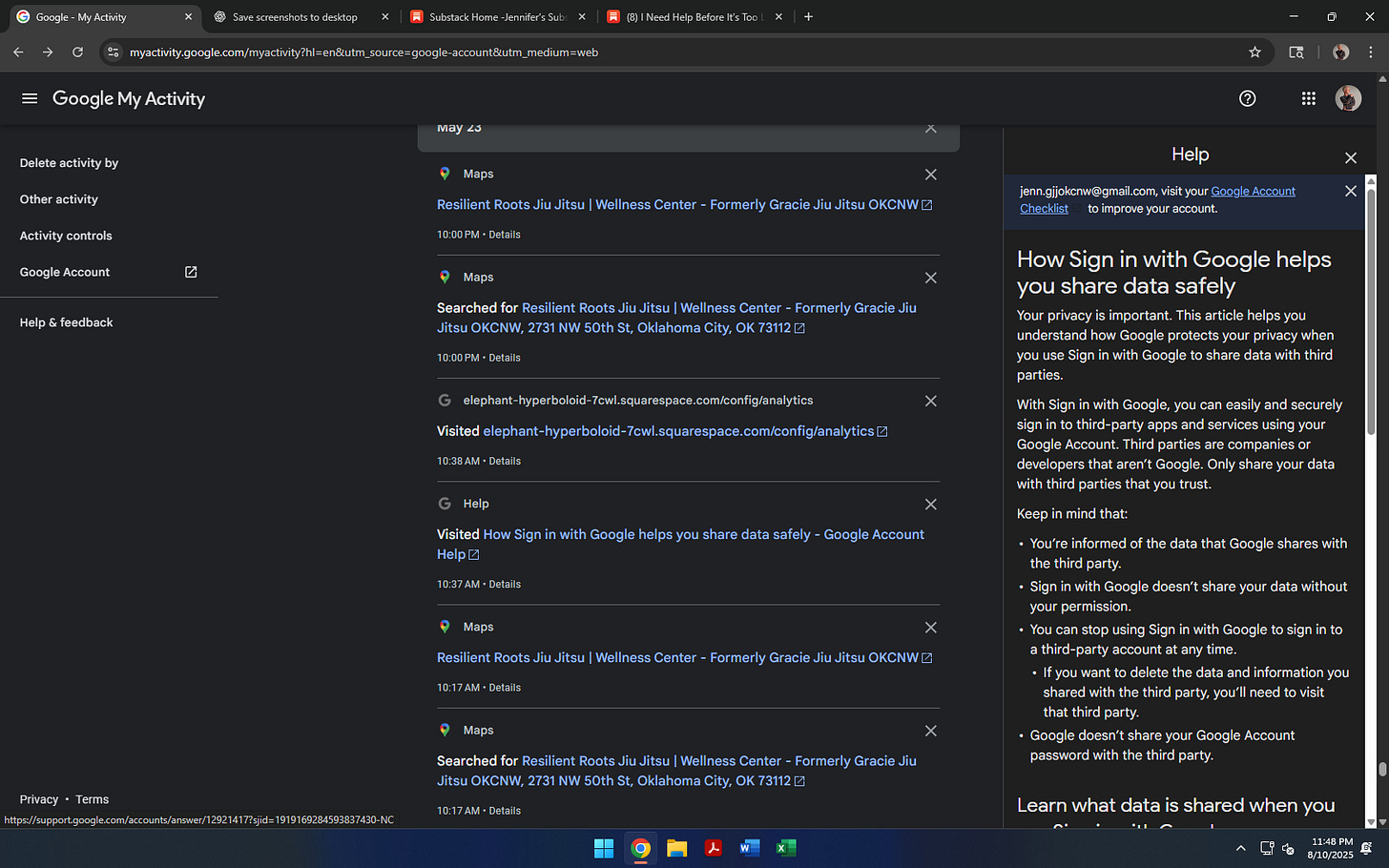Delete the squarespace analytics visit entry
The height and width of the screenshot is (868, 1389).
[x=930, y=401]
